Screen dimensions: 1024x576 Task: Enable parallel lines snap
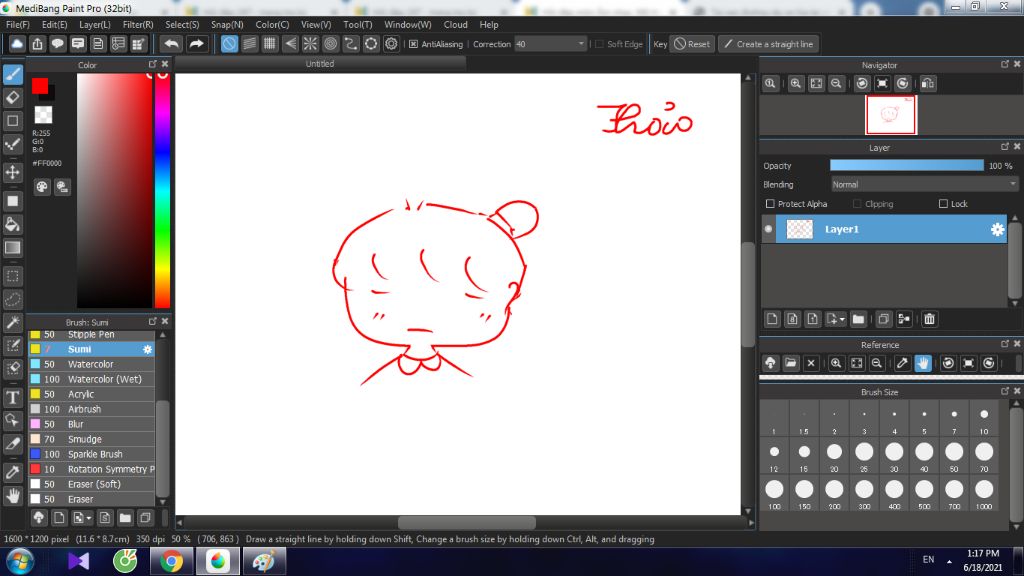(x=249, y=44)
